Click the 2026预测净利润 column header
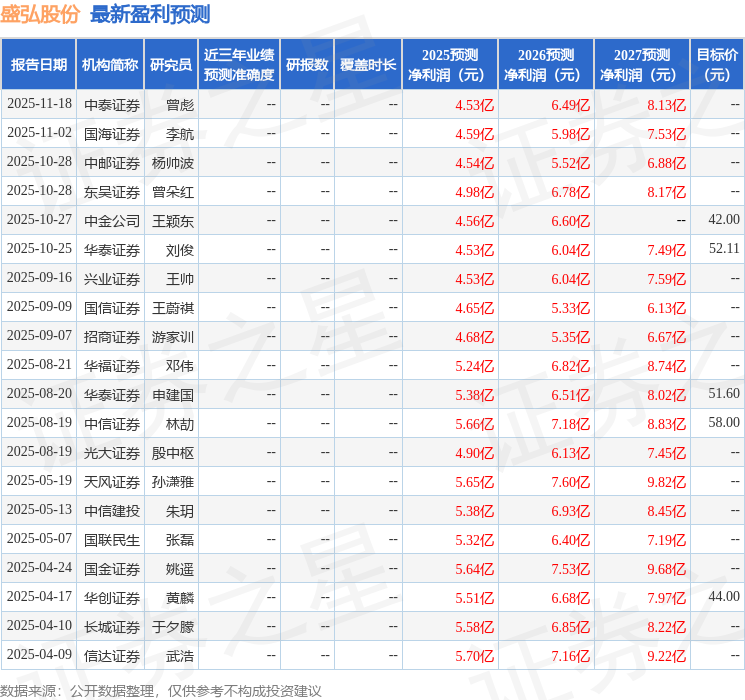 (546, 65)
